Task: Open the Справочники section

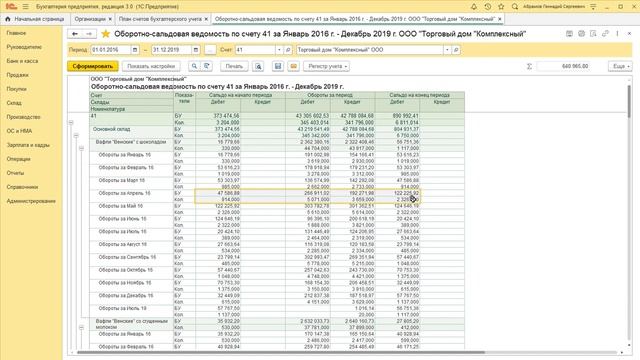Action: pos(22,187)
